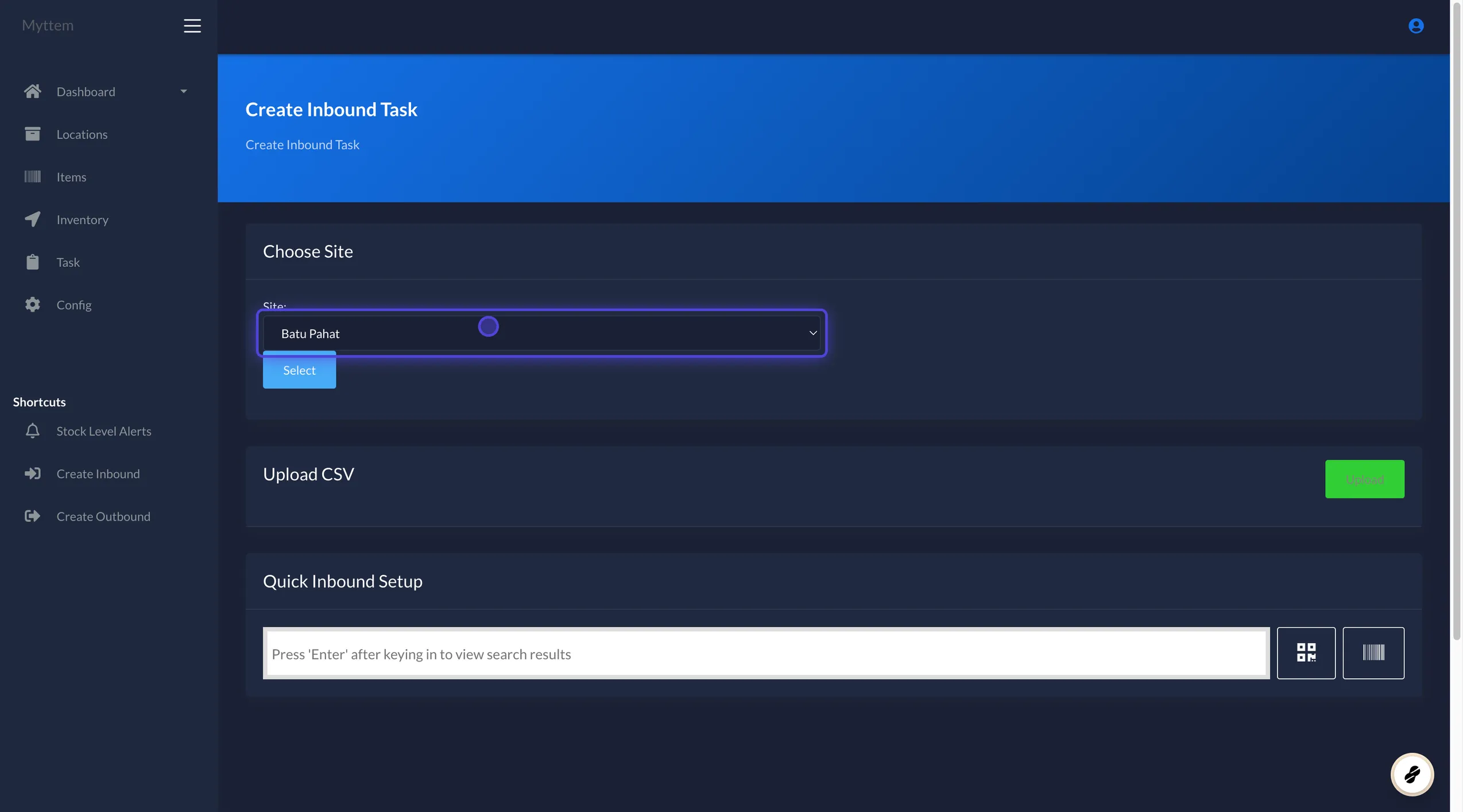This screenshot has width=1463, height=812.
Task: Select the Dashboard home icon
Action: (x=33, y=91)
